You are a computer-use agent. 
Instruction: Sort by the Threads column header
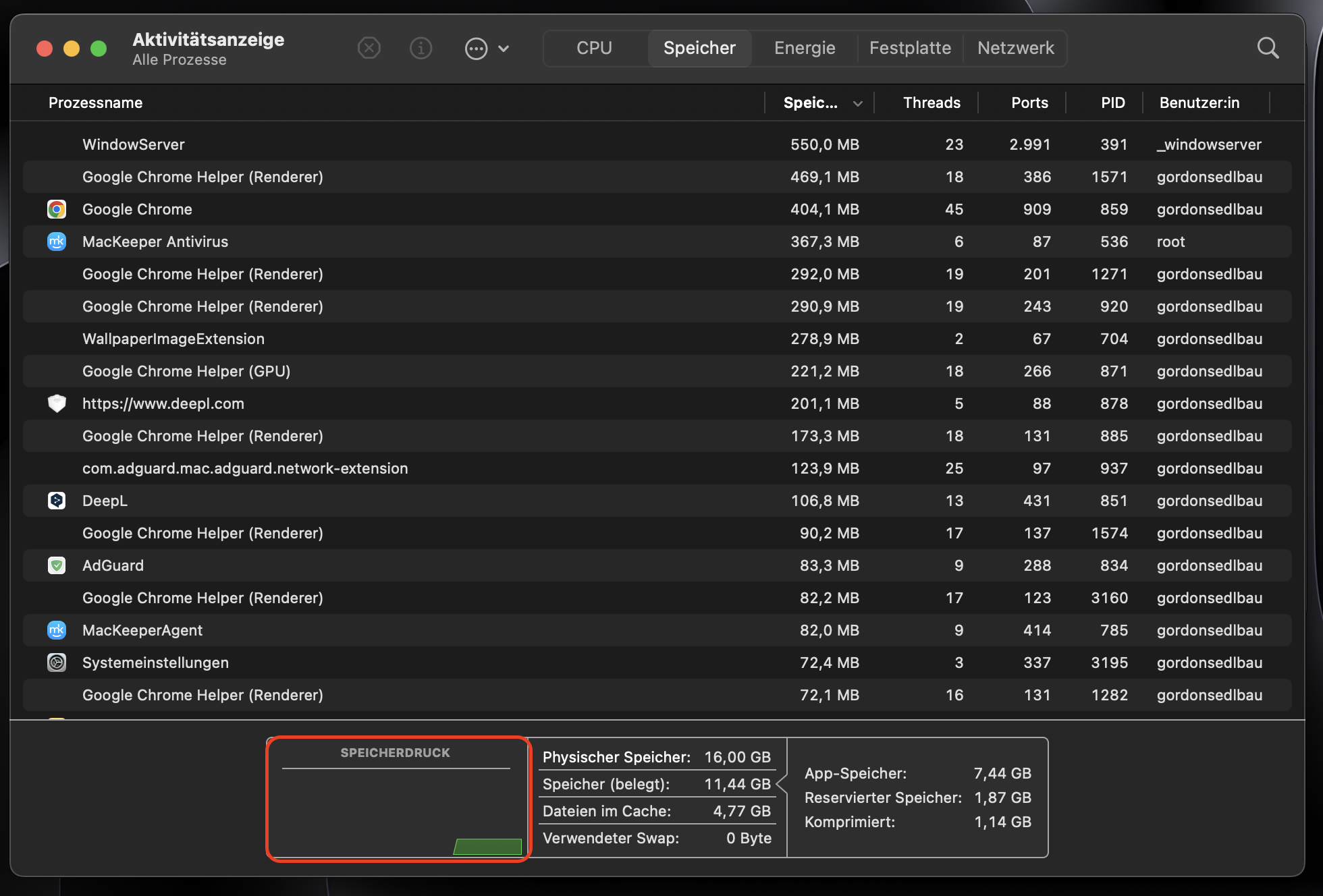932,103
